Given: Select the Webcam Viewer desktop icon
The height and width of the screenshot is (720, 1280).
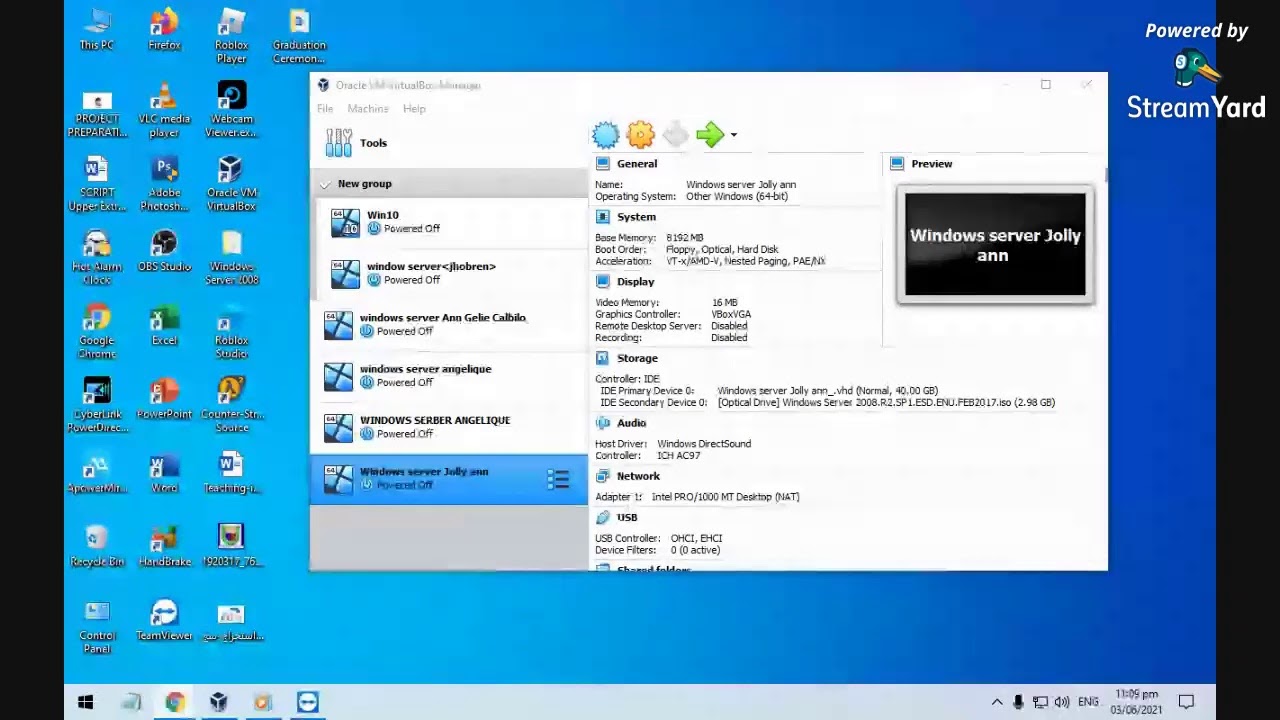Looking at the screenshot, I should point(231,111).
